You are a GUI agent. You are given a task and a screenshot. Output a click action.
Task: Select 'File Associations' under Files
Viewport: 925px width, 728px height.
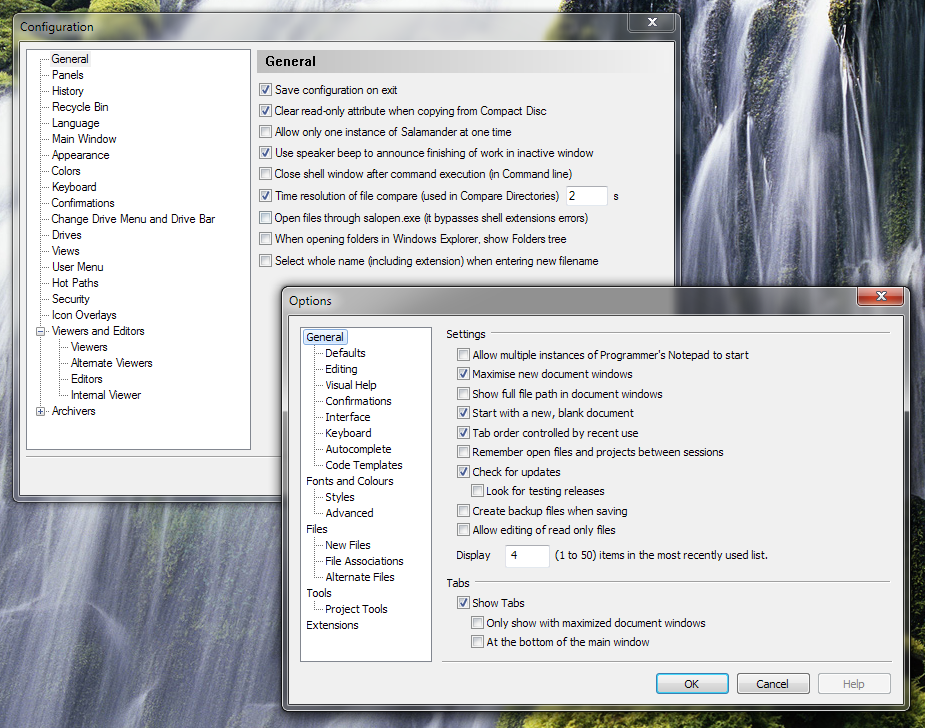click(x=364, y=561)
